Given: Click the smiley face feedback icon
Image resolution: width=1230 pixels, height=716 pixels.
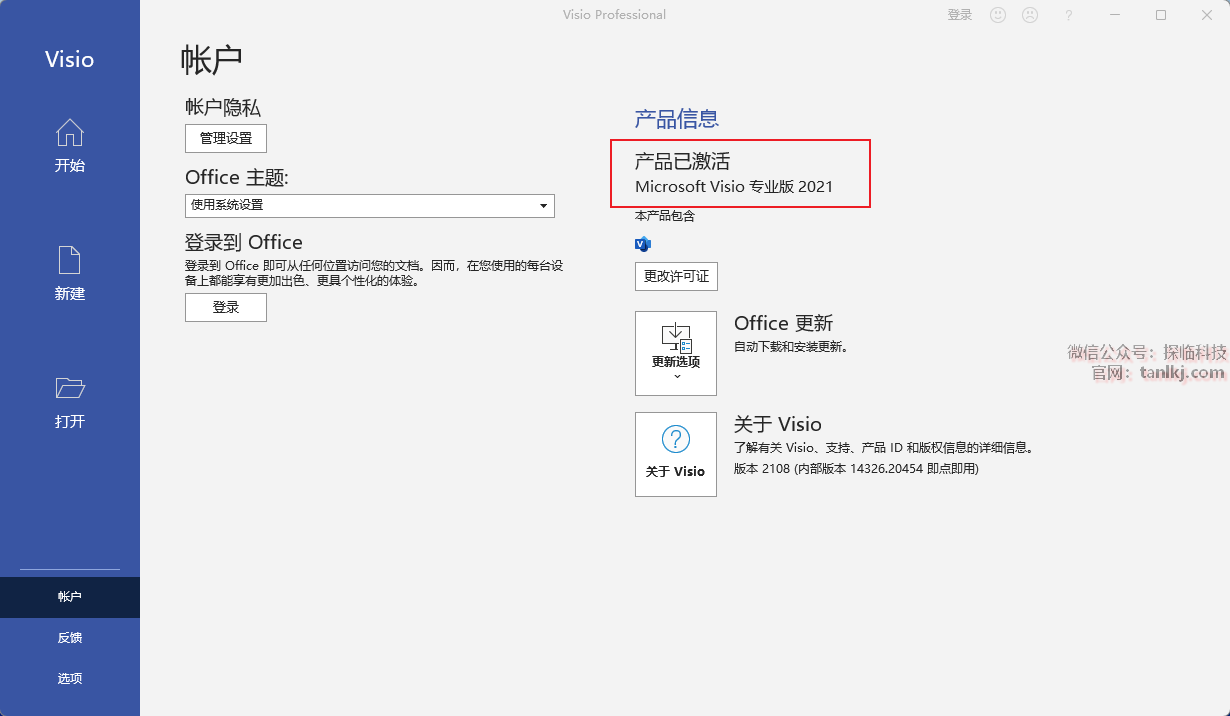Looking at the screenshot, I should (997, 15).
